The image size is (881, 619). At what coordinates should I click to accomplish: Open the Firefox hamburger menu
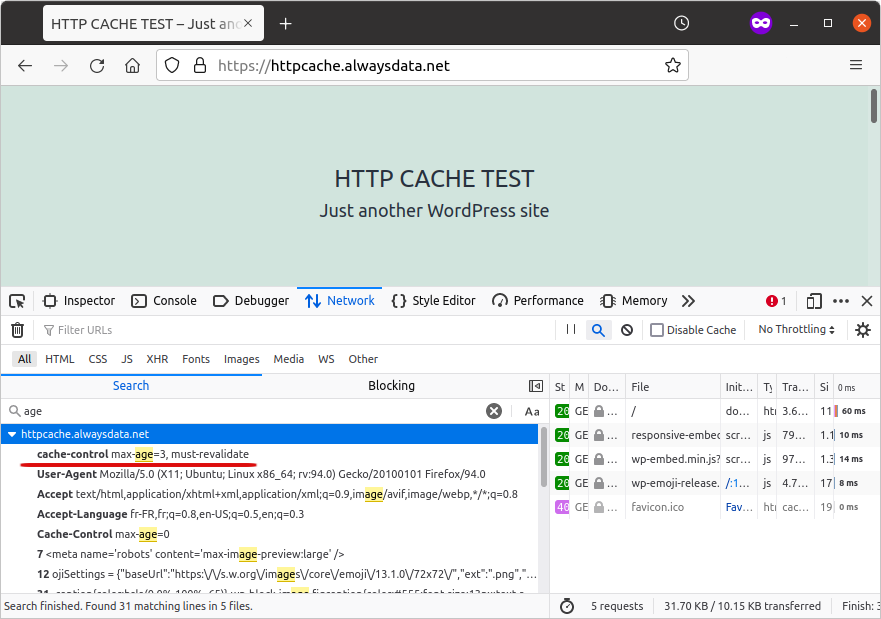pos(856,65)
